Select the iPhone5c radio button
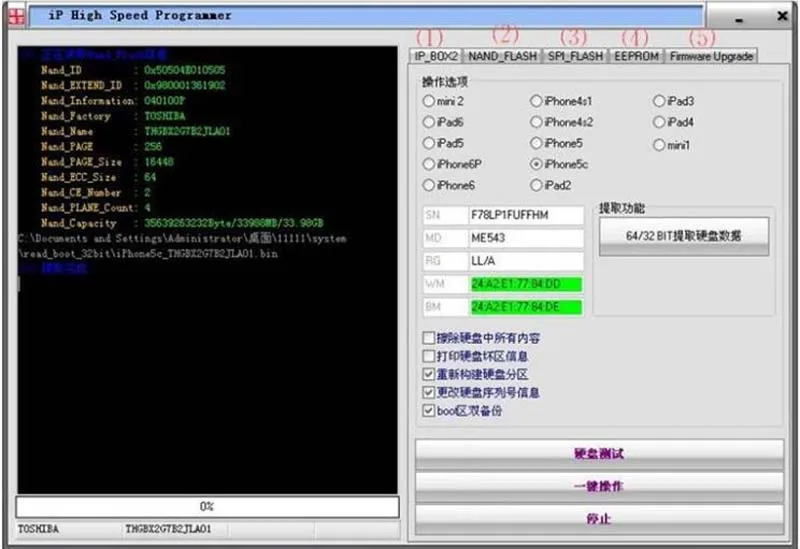 (559, 164)
